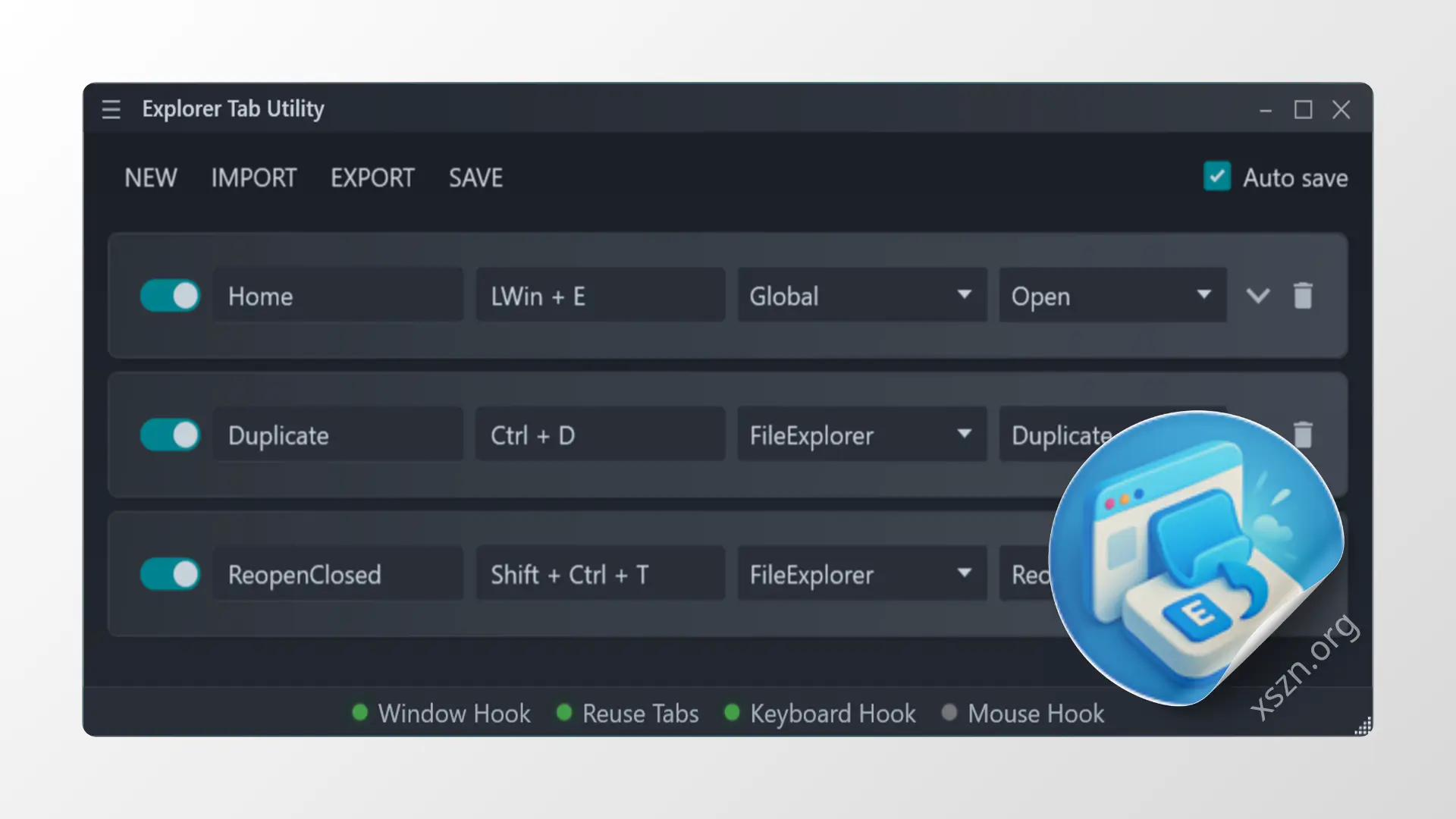Close the Explorer Tab Utility window
The width and height of the screenshot is (1456, 819).
coord(1341,110)
